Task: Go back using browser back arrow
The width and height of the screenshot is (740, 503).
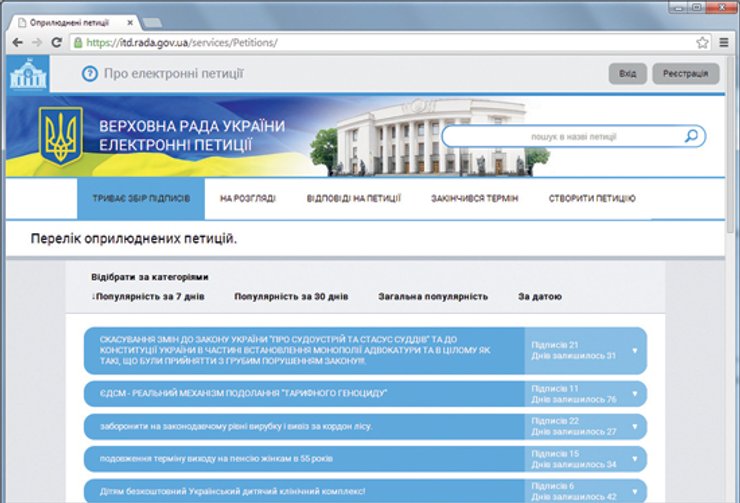Action: tap(16, 43)
